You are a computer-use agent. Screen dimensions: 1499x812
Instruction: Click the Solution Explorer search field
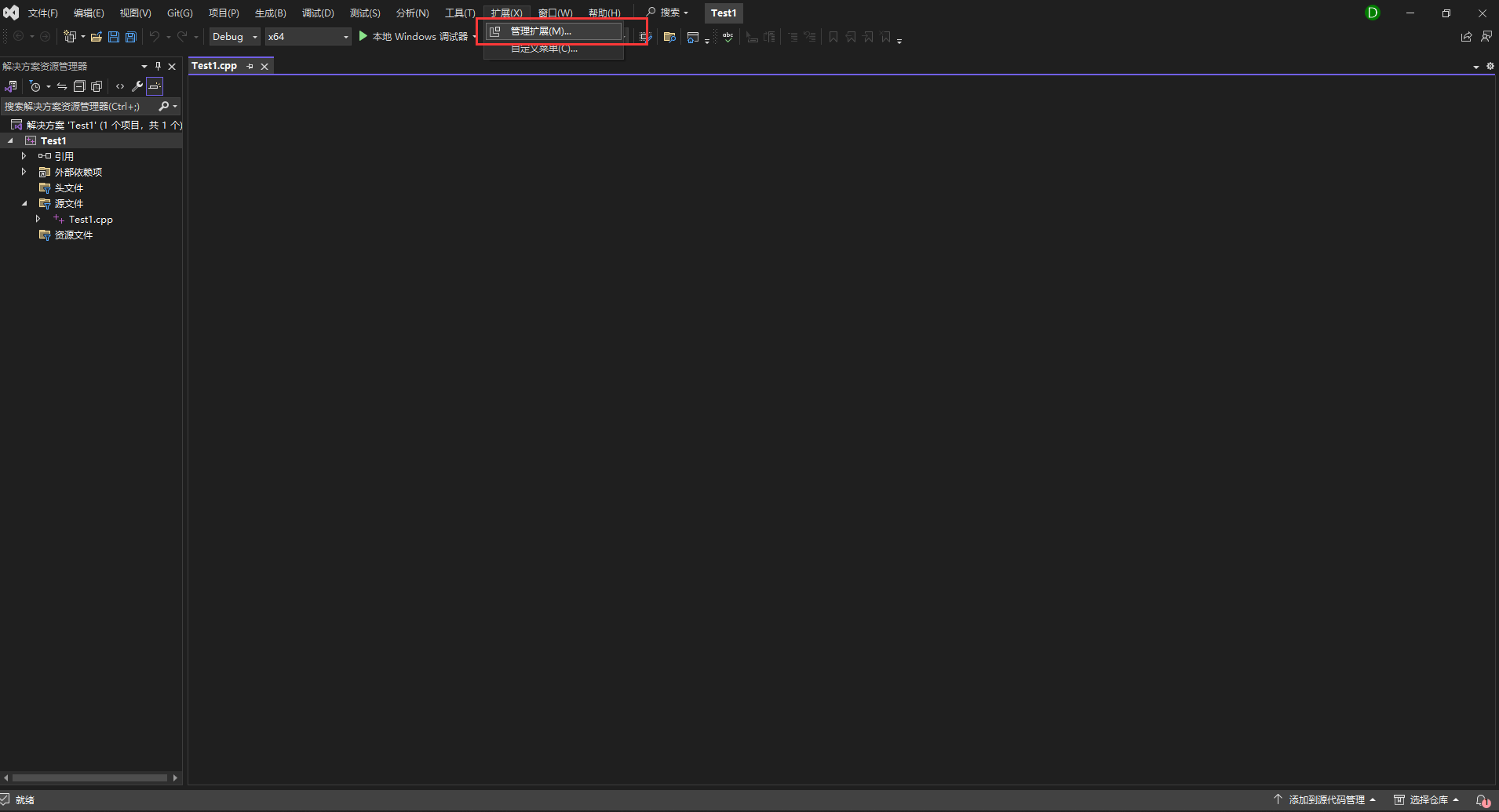click(77, 106)
